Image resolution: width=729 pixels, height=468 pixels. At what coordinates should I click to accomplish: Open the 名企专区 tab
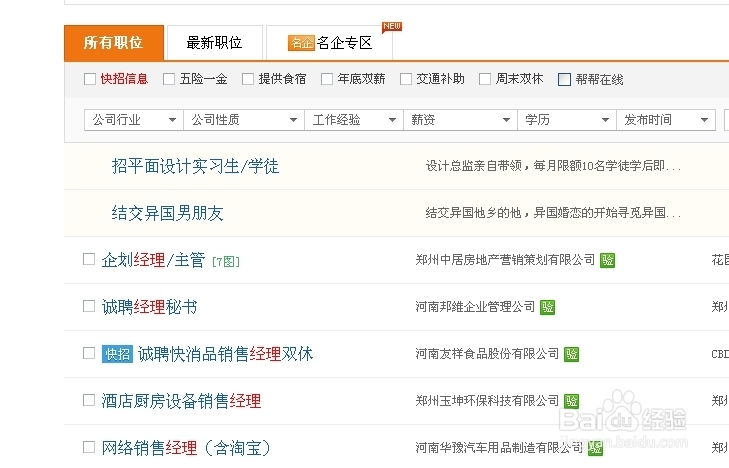point(330,43)
